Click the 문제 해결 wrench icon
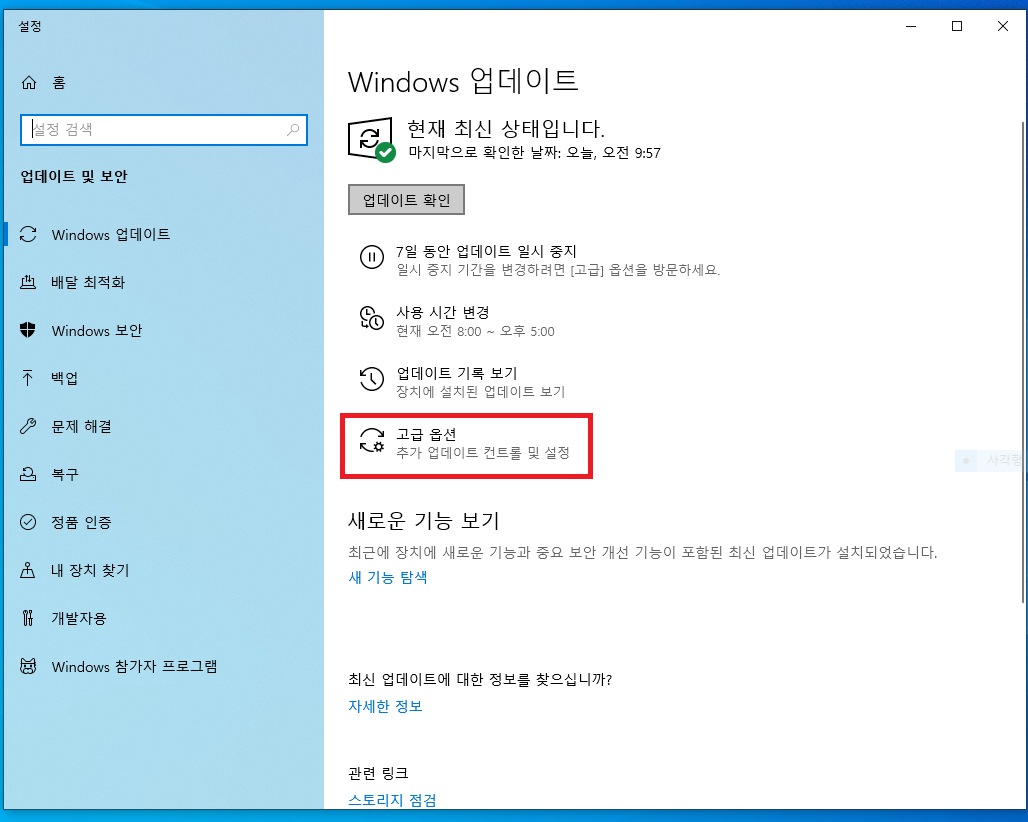This screenshot has width=1028, height=822. [28, 426]
